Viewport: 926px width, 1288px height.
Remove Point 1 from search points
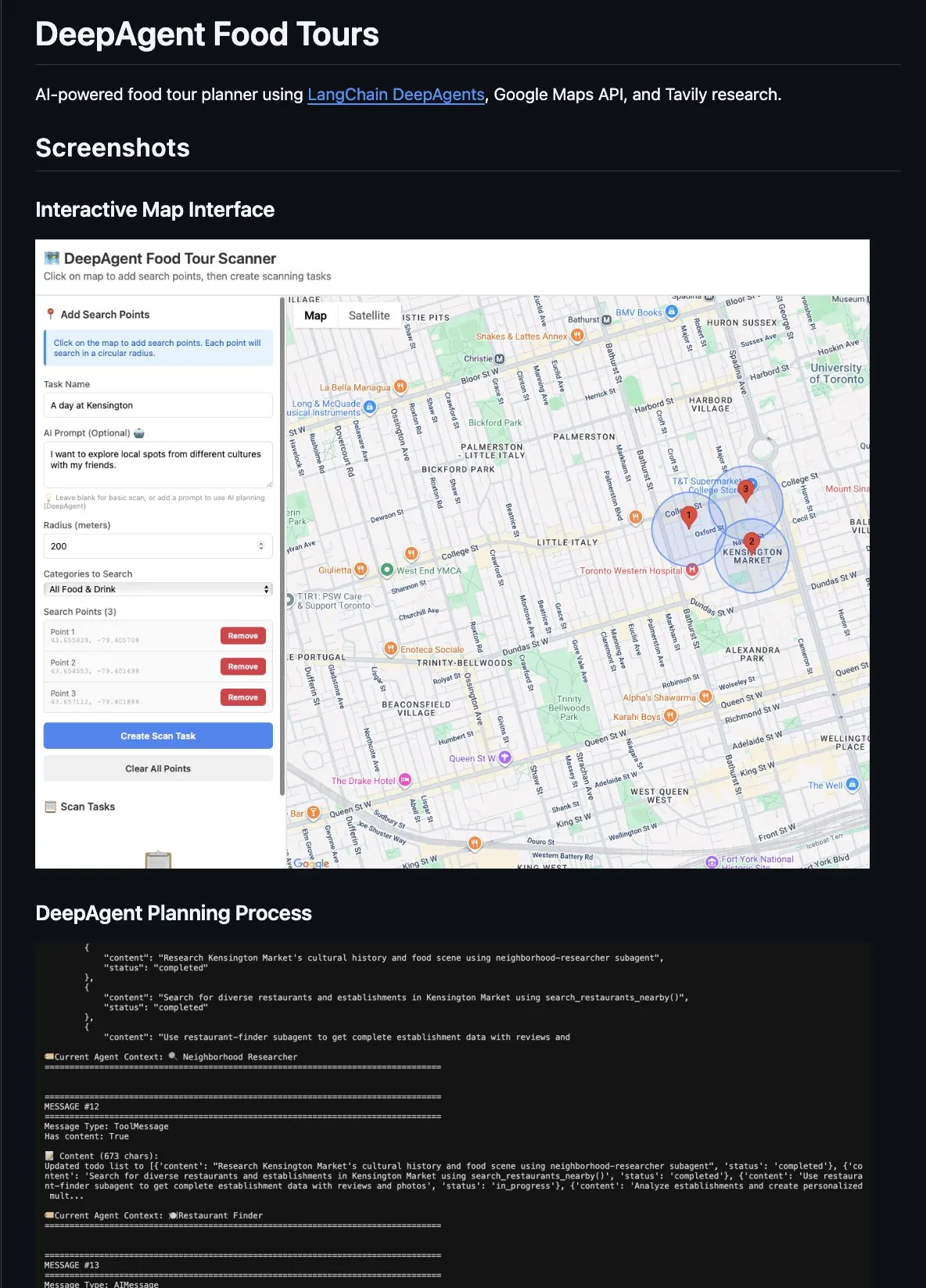click(x=242, y=635)
